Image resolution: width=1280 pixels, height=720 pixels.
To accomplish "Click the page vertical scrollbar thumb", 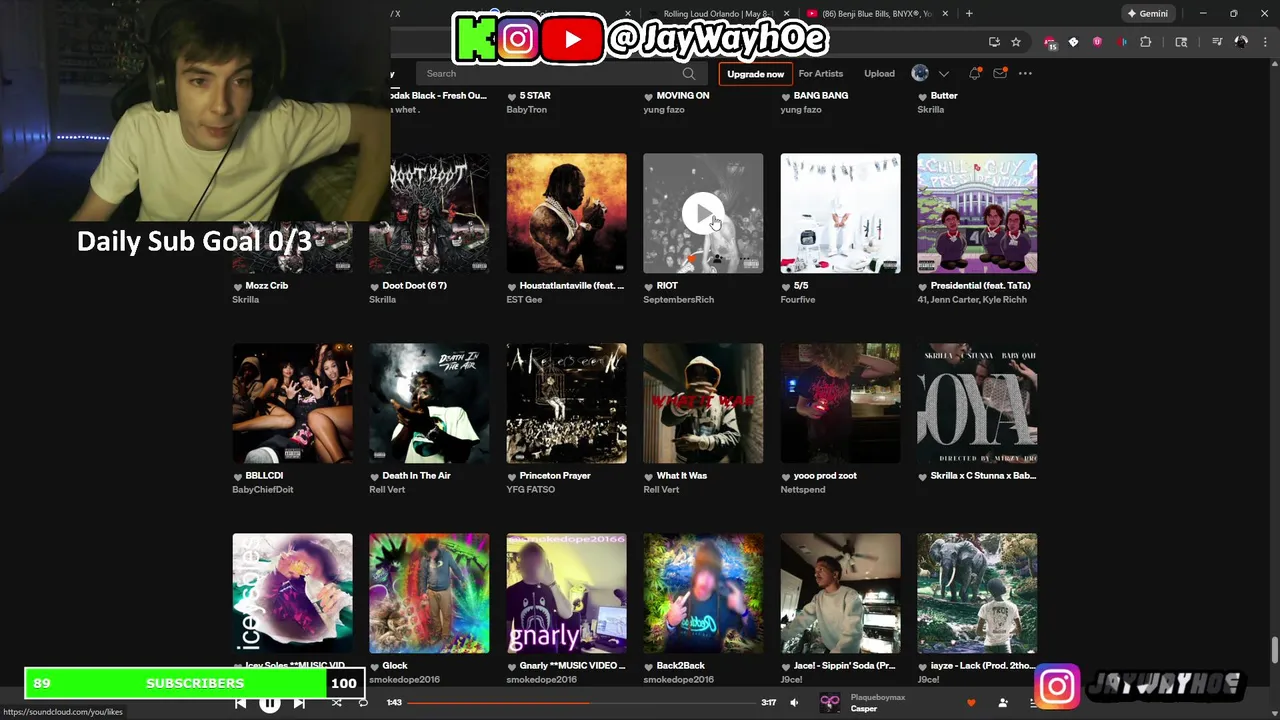I will pos(1273,650).
